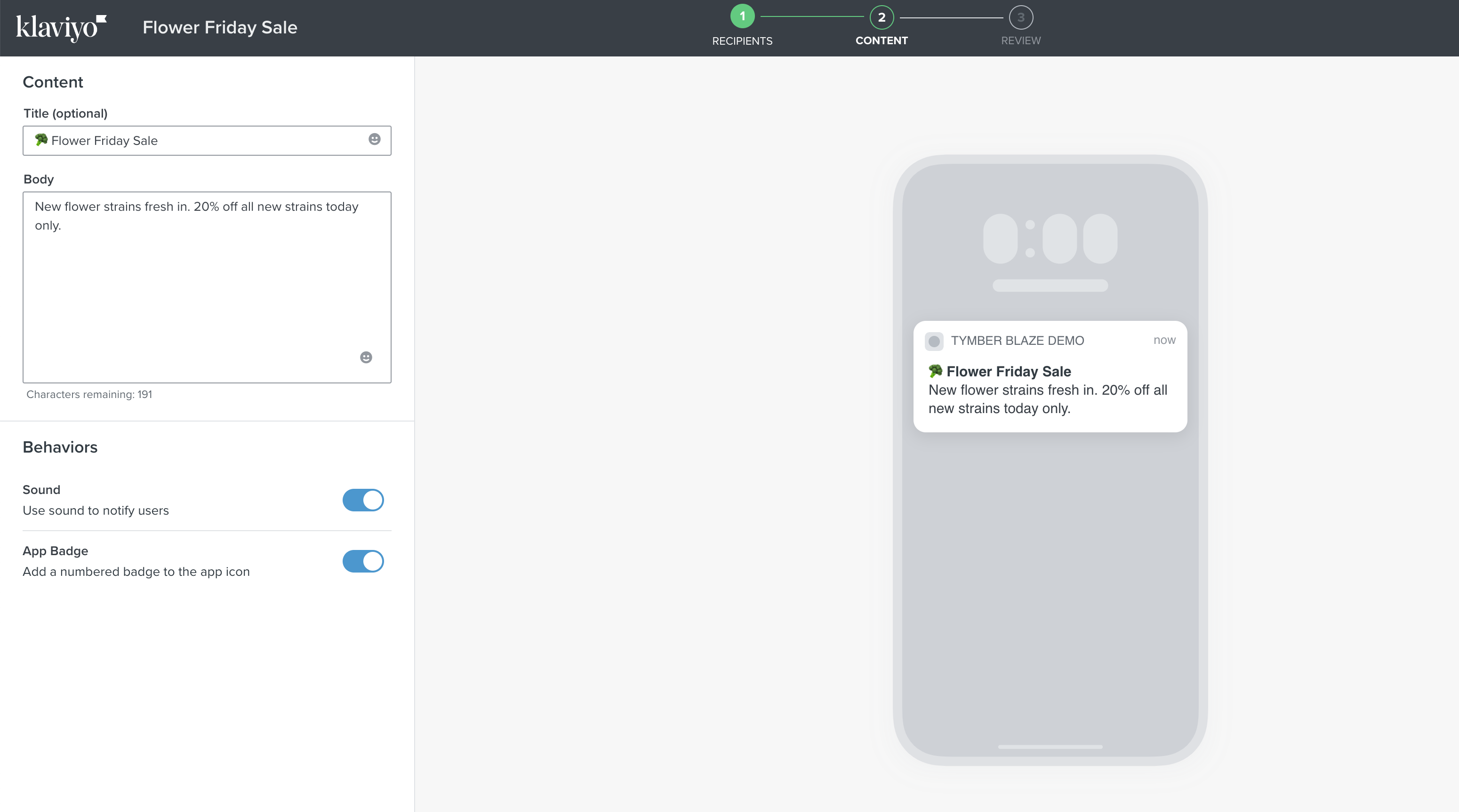This screenshot has height=812, width=1459.
Task: Click the 'Behaviors' section heading
Action: pyautogui.click(x=60, y=447)
